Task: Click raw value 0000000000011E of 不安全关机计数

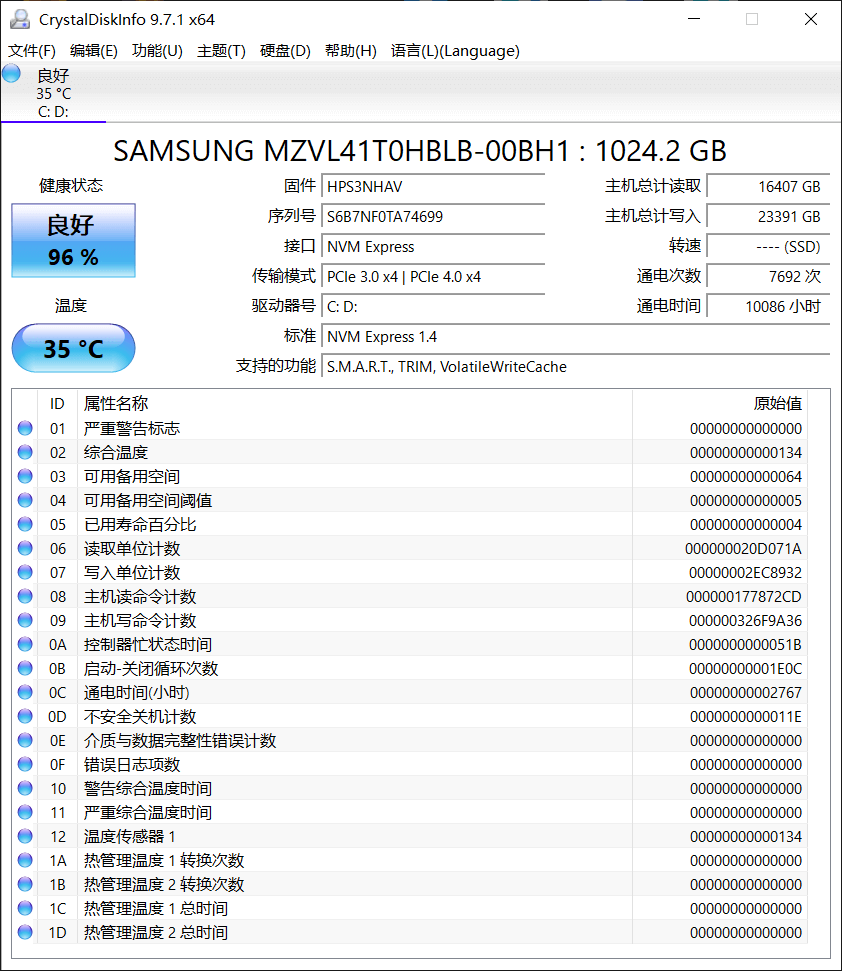Action: (745, 716)
